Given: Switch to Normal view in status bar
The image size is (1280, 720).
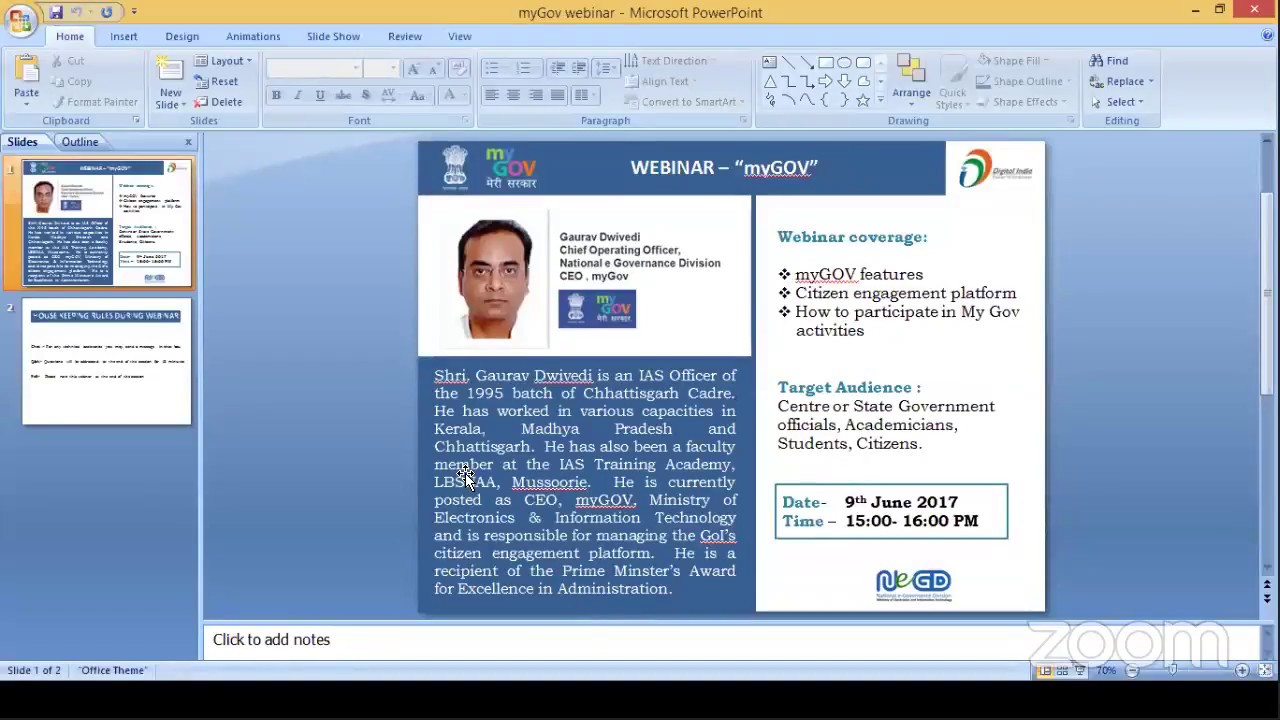Looking at the screenshot, I should pyautogui.click(x=1044, y=670).
